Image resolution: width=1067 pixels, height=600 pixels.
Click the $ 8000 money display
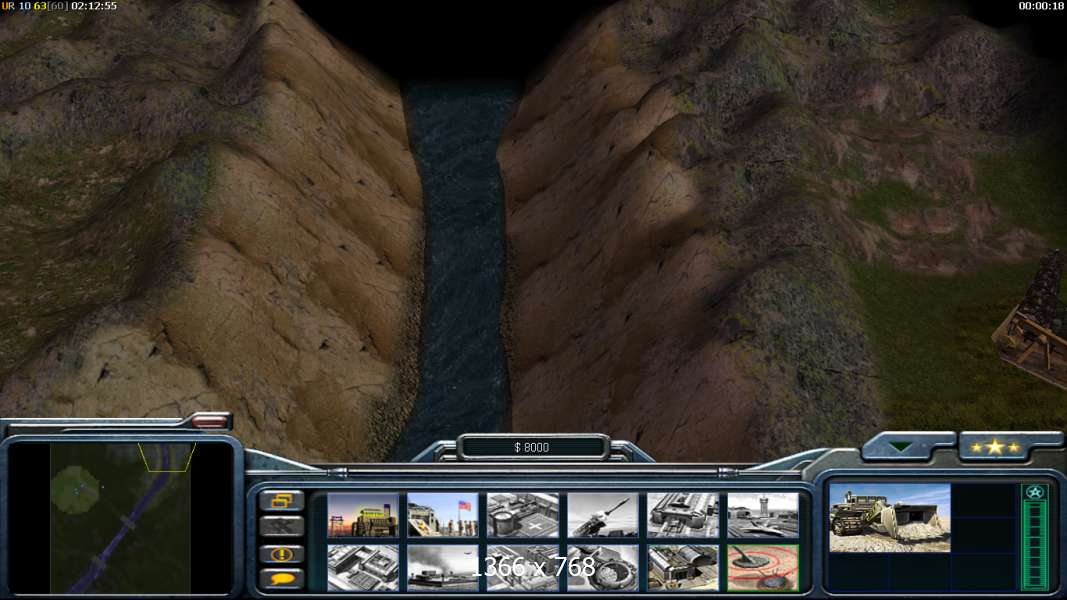pos(531,447)
